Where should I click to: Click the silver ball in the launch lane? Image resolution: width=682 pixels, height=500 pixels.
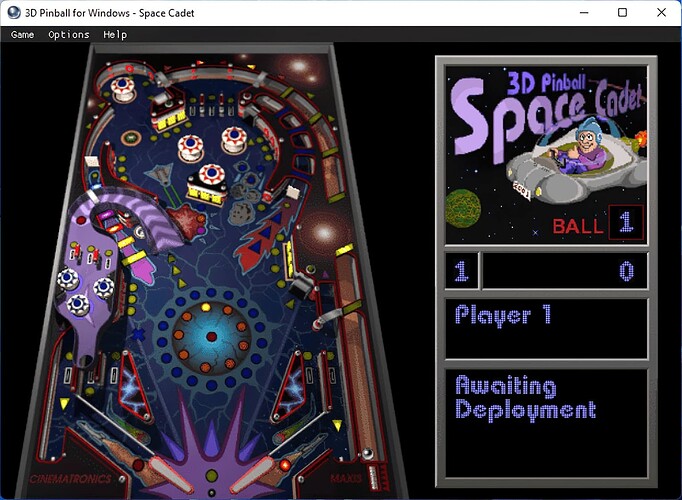tap(368, 453)
